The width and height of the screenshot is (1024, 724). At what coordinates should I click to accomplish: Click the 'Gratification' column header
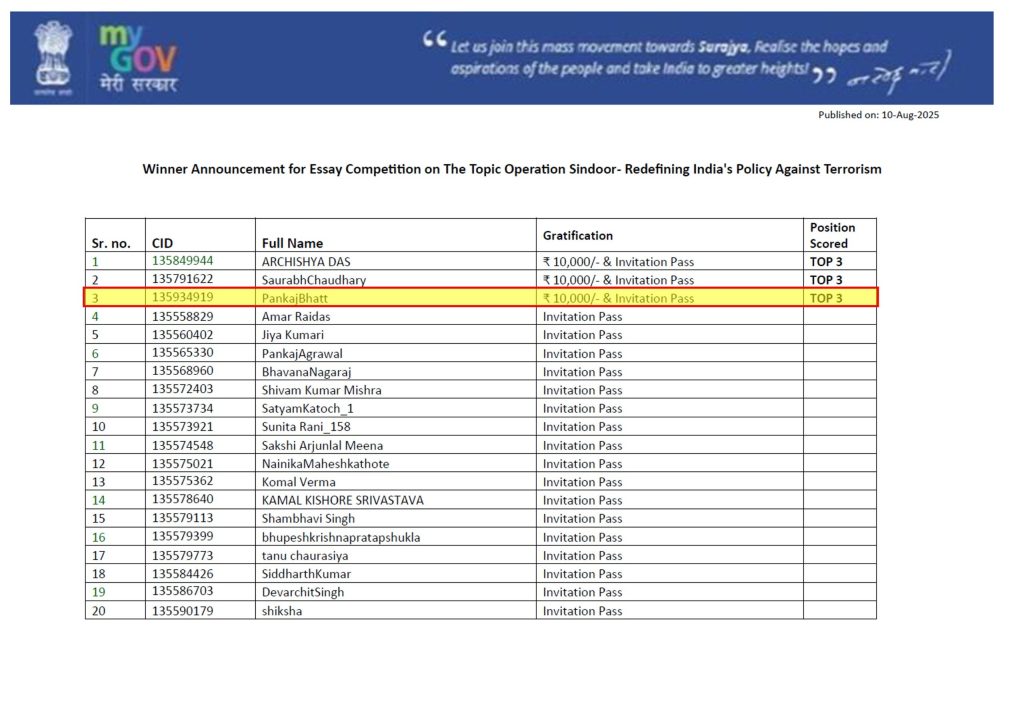(x=578, y=236)
